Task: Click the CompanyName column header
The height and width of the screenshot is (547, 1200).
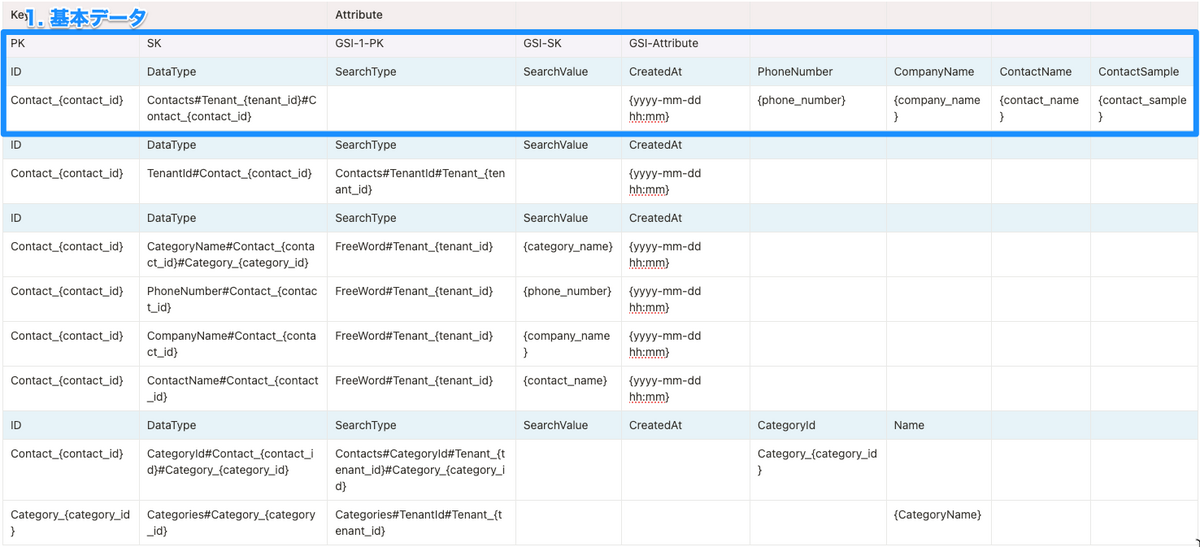Action: coord(939,72)
